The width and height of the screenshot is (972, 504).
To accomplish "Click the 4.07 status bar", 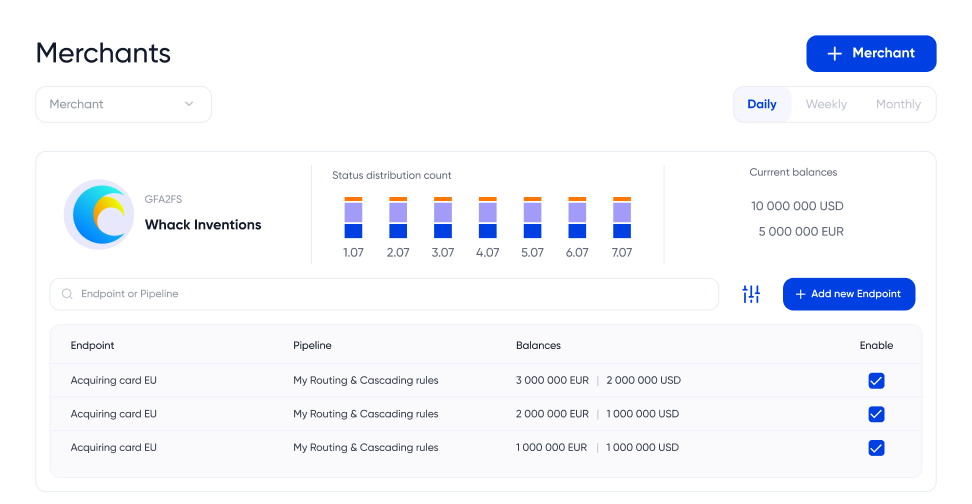I will 488,218.
